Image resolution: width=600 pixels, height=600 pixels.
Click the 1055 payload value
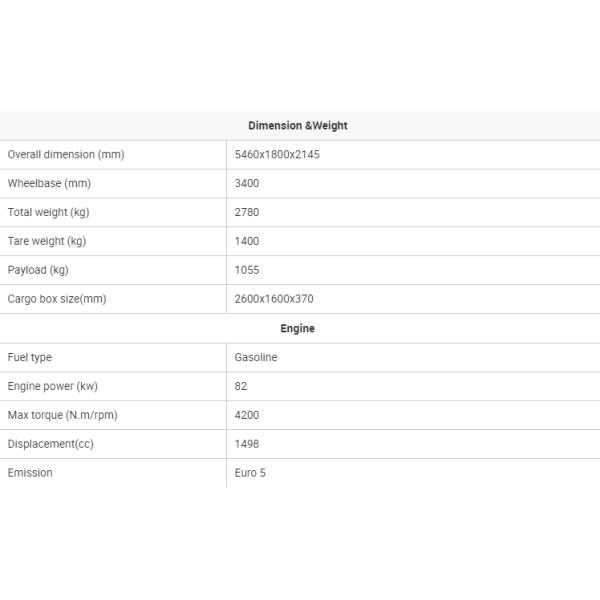pos(247,270)
